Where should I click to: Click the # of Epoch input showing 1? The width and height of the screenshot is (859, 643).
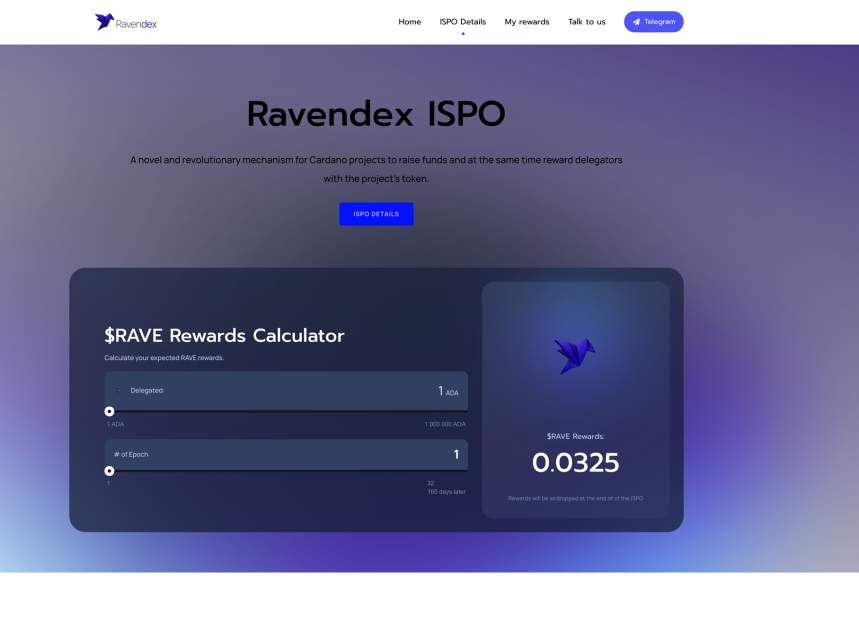286,454
